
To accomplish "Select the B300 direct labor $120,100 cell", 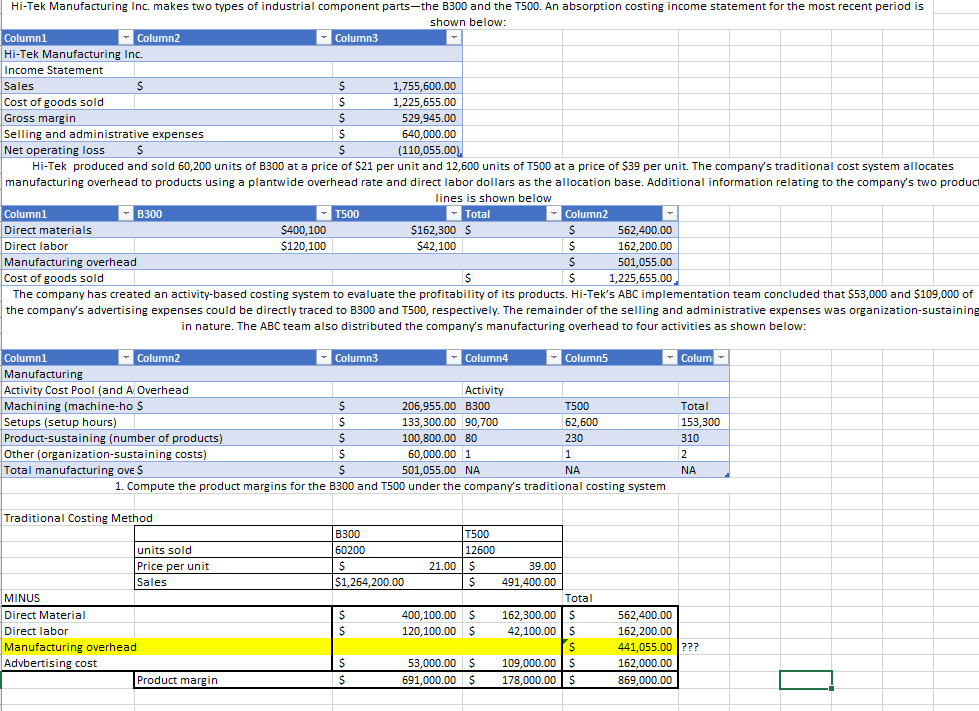I will [233, 246].
